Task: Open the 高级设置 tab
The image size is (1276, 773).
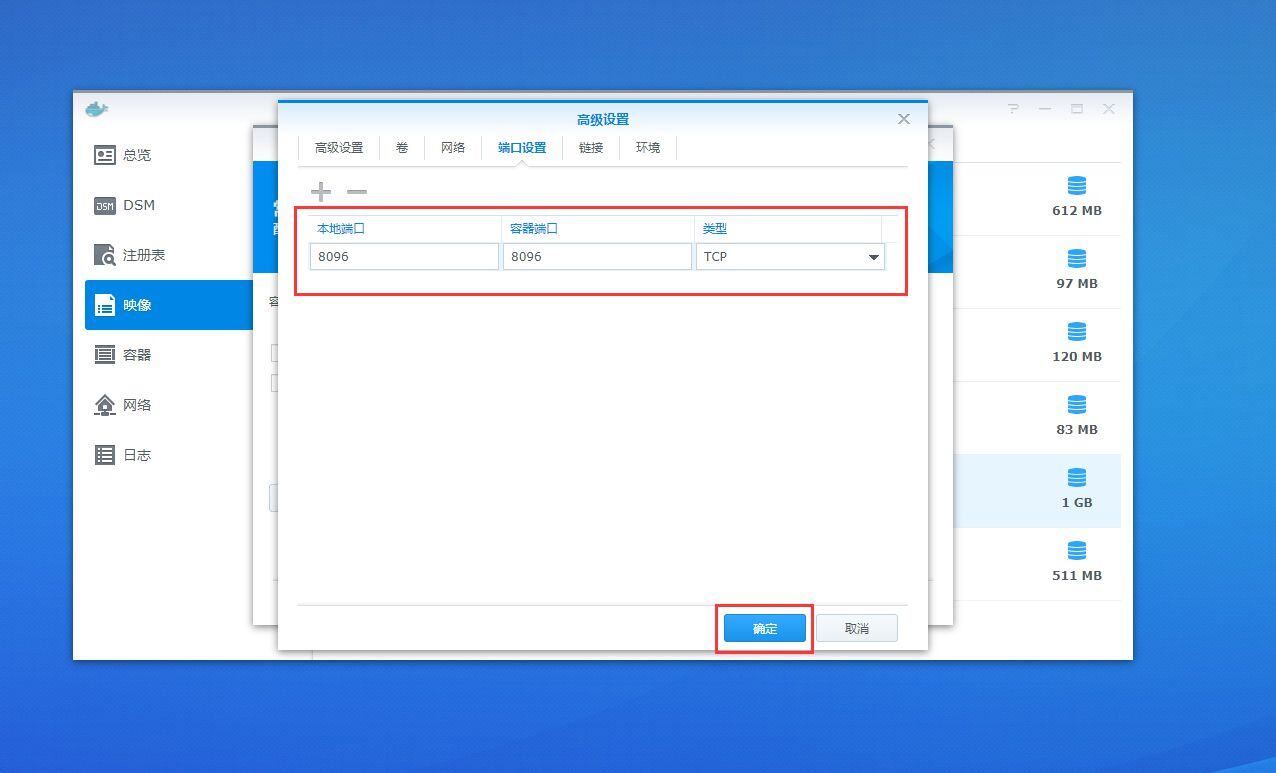Action: pos(339,148)
